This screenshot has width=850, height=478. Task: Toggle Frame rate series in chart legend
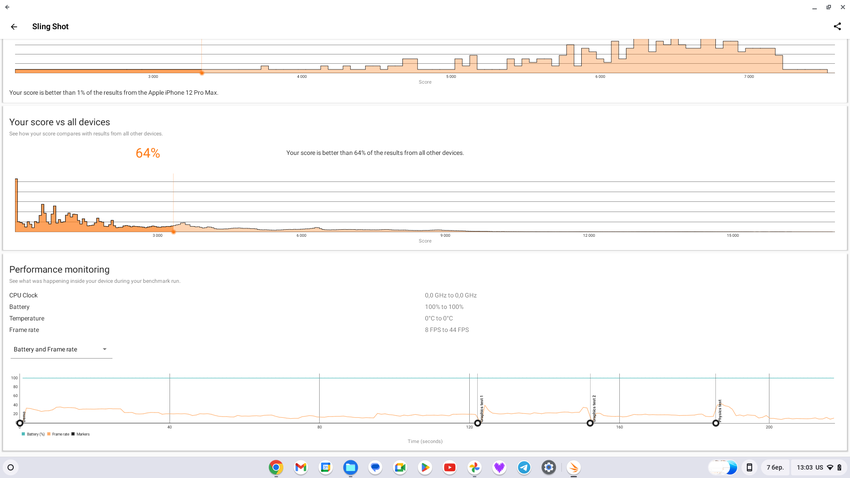pos(58,434)
